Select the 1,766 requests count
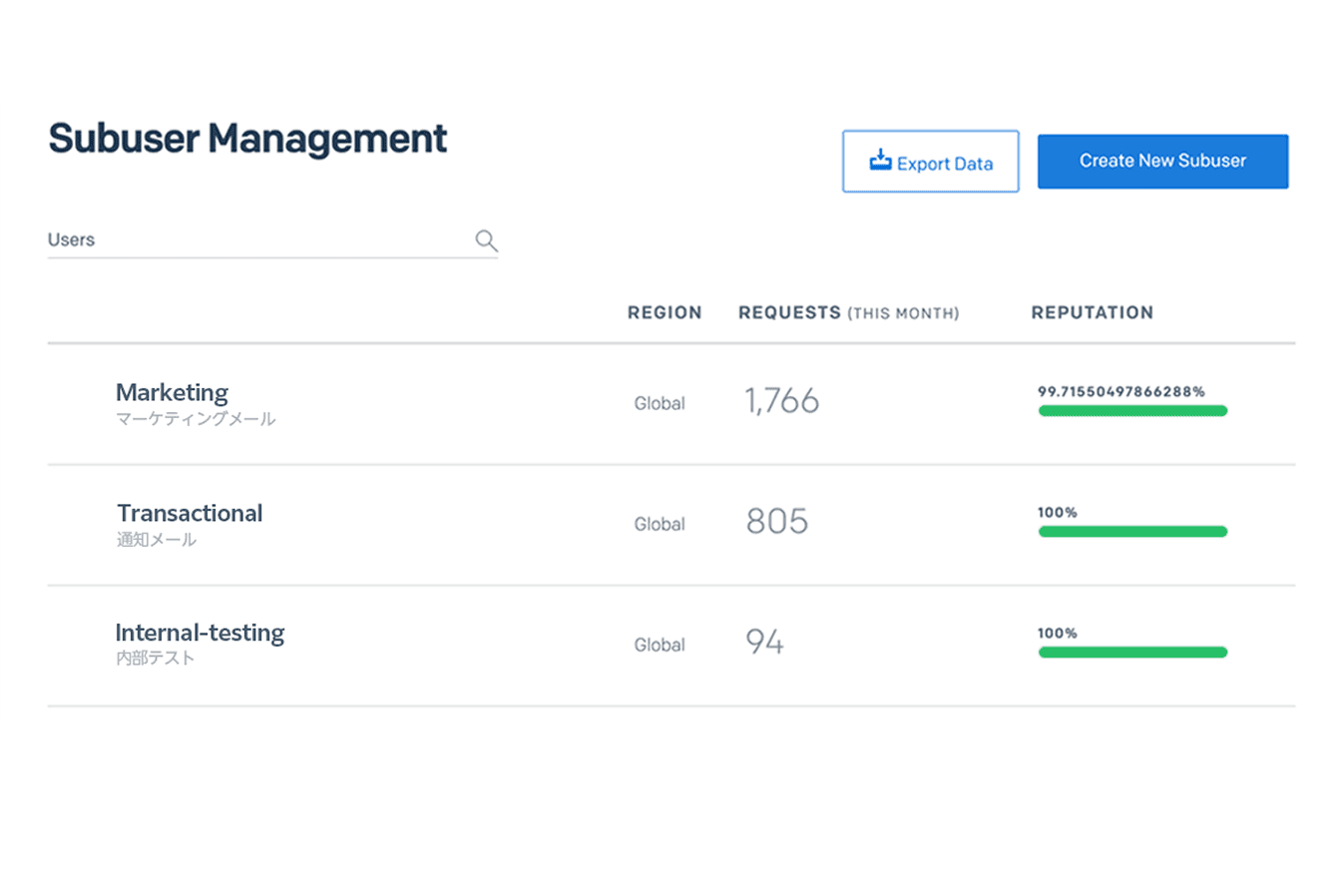This screenshot has height=896, width=1341. click(x=781, y=401)
